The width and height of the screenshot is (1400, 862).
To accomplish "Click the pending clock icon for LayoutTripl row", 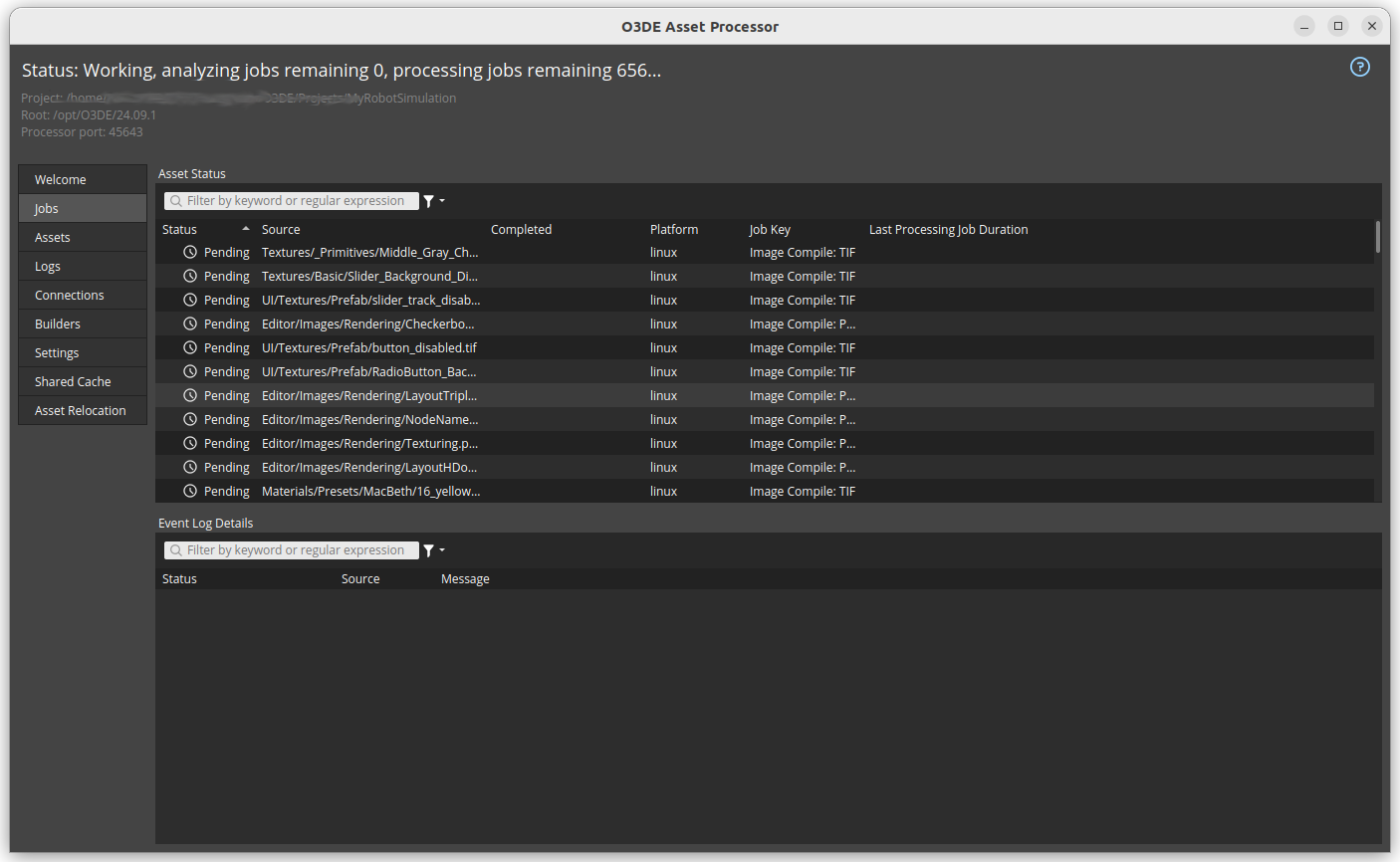I will click(190, 396).
